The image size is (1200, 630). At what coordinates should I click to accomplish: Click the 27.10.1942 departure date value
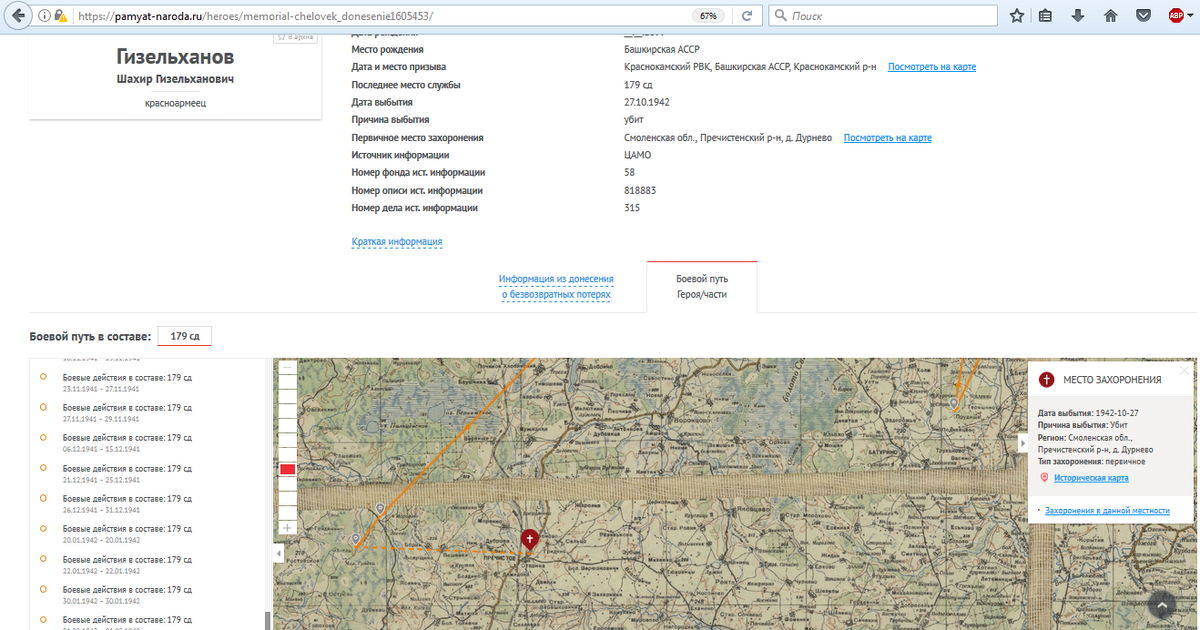[646, 102]
